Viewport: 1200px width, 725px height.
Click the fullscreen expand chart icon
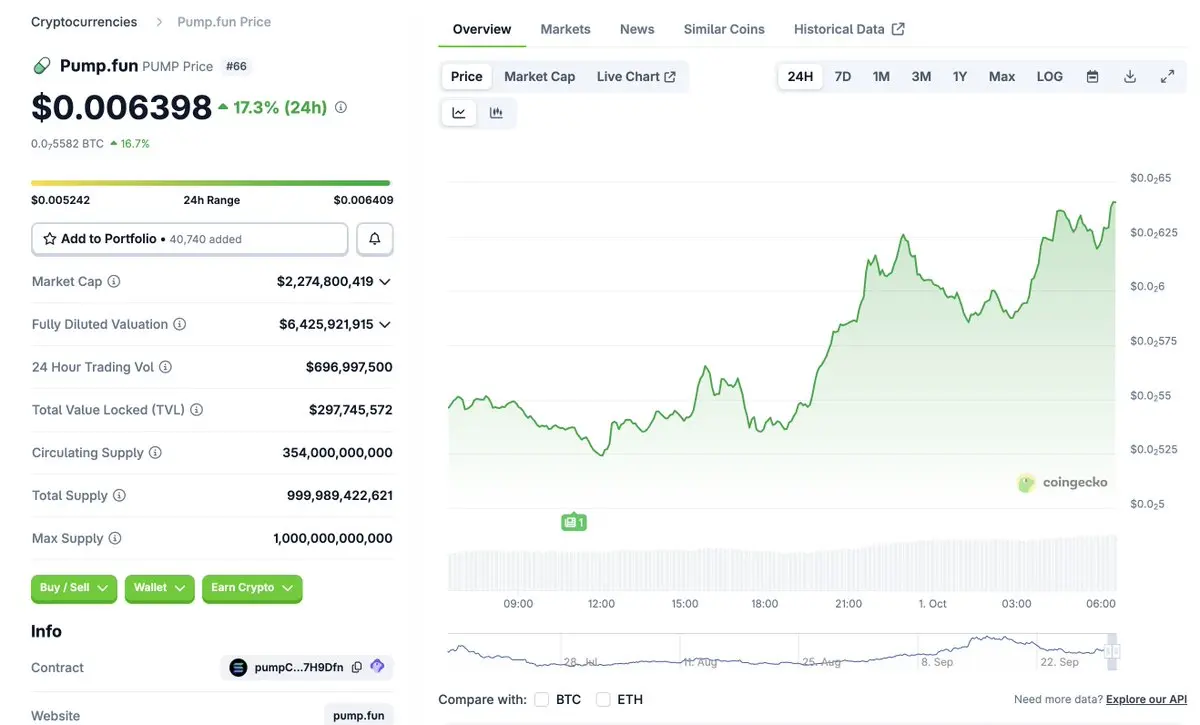point(1167,76)
